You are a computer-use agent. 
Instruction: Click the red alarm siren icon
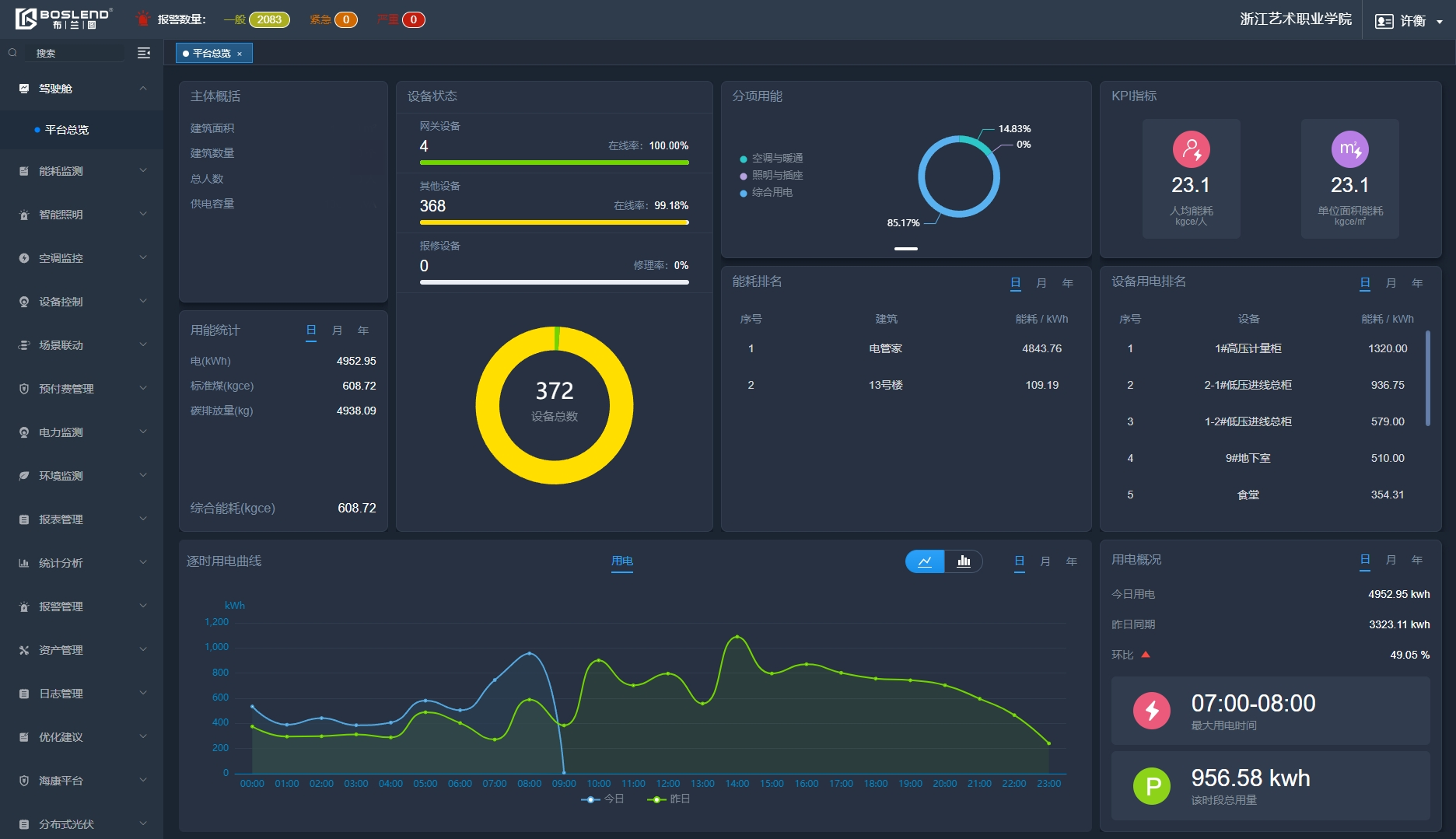point(142,19)
